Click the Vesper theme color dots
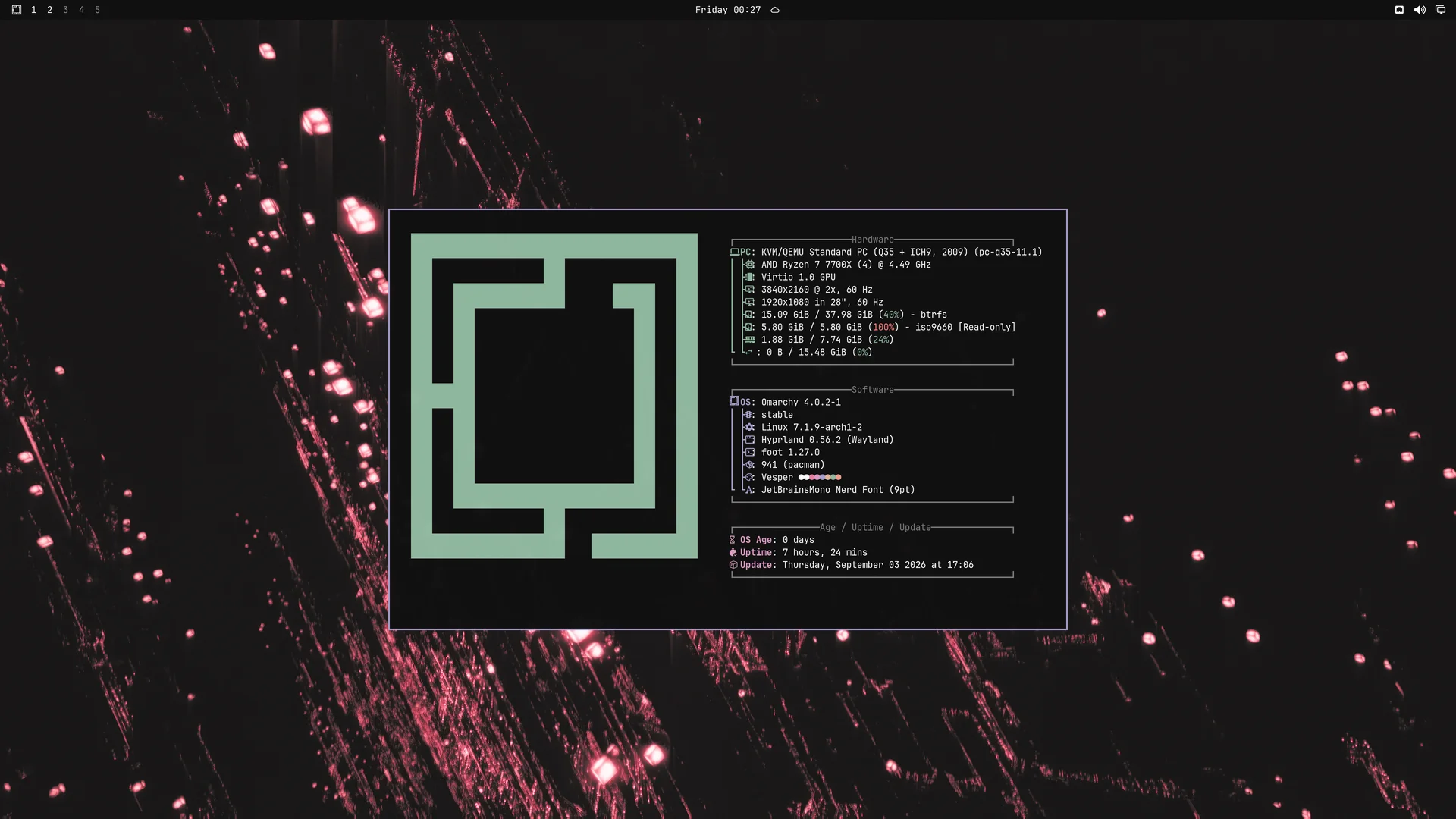The height and width of the screenshot is (819, 1456). click(820, 477)
